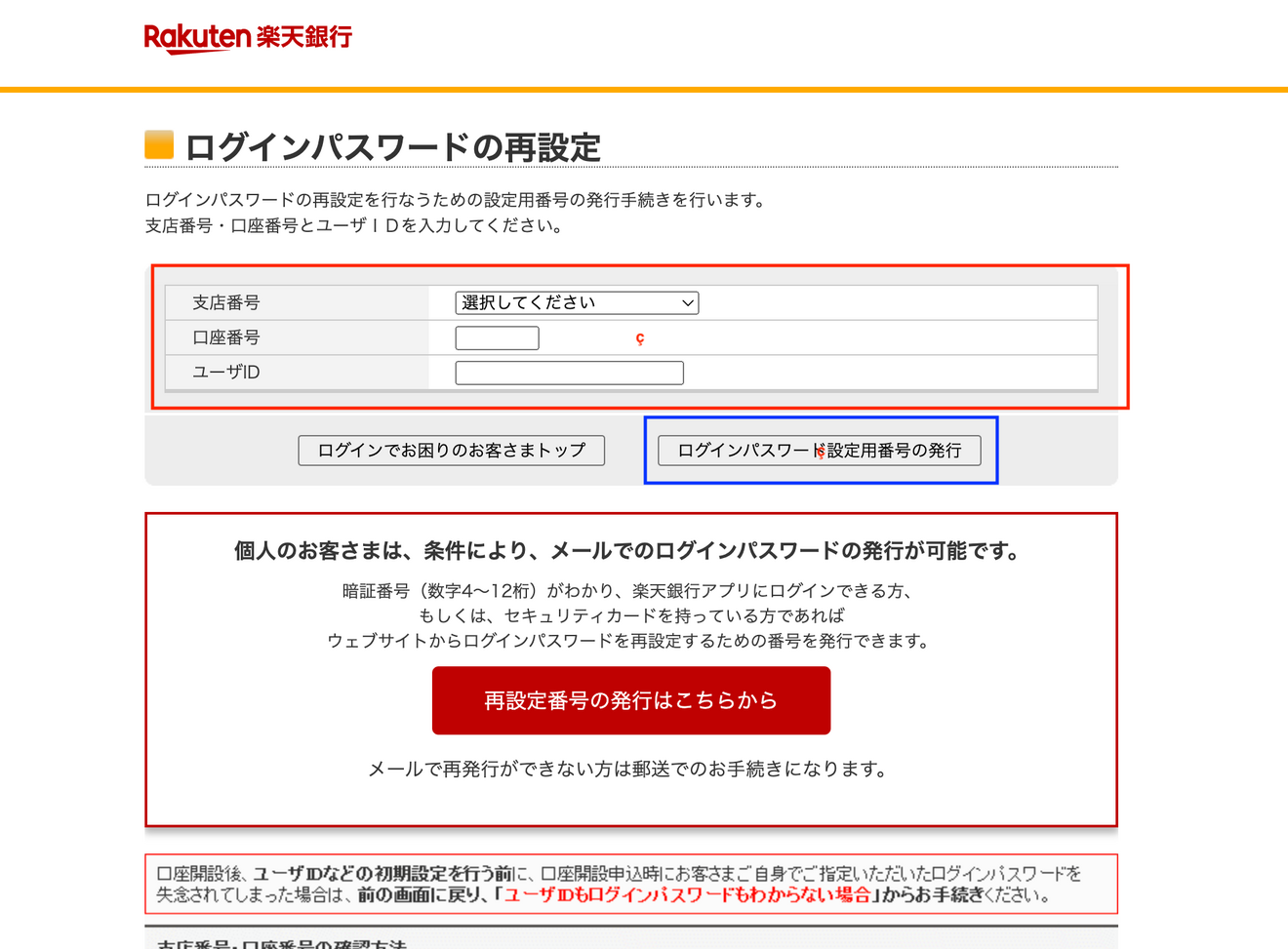Click 設定用番号の発行手続きを行います intro sentence
This screenshot has width=1288, height=949.
pos(457,200)
